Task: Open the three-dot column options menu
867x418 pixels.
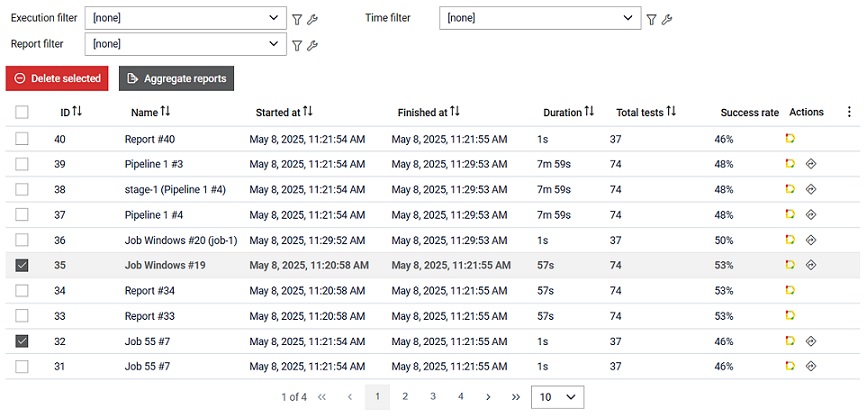Action: tap(849, 112)
